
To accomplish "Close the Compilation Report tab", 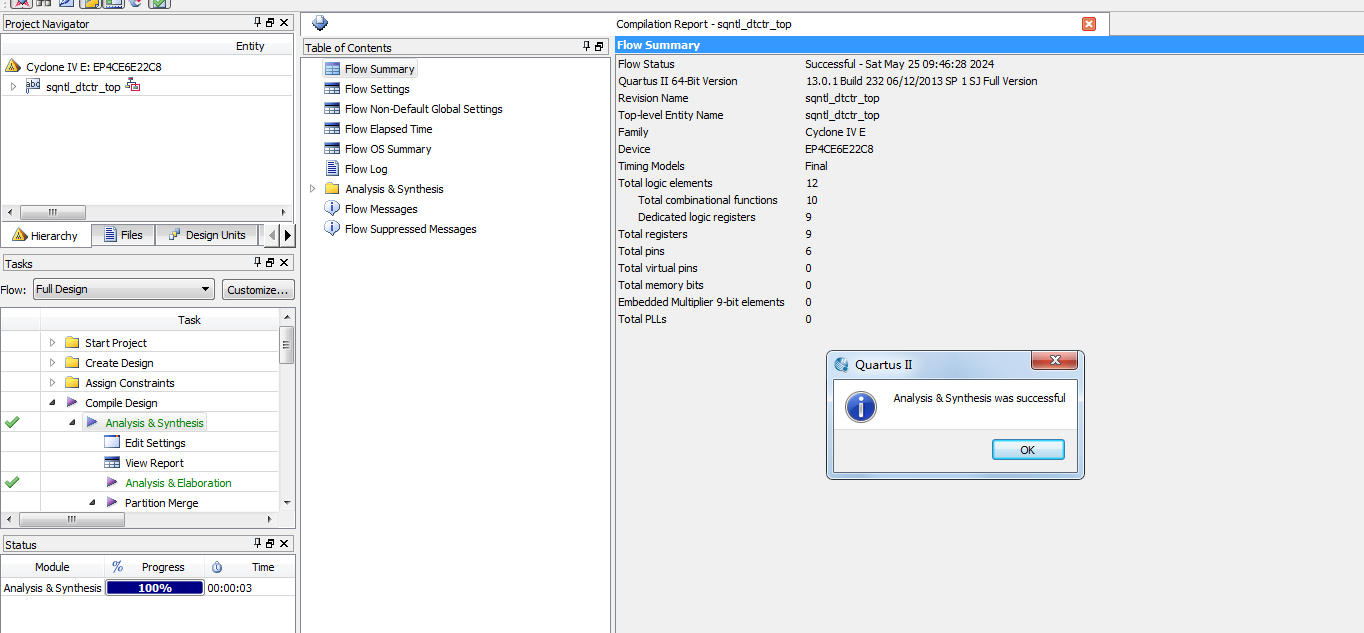I will point(1089,24).
